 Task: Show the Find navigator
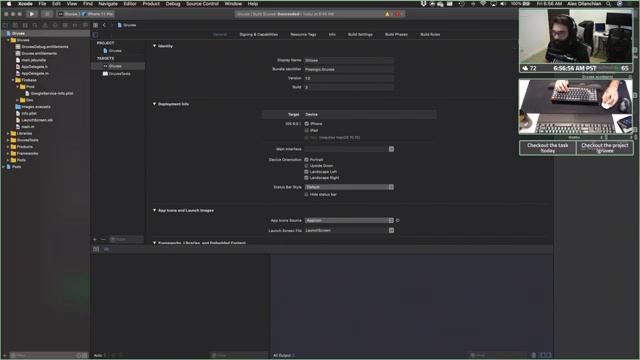35,25
